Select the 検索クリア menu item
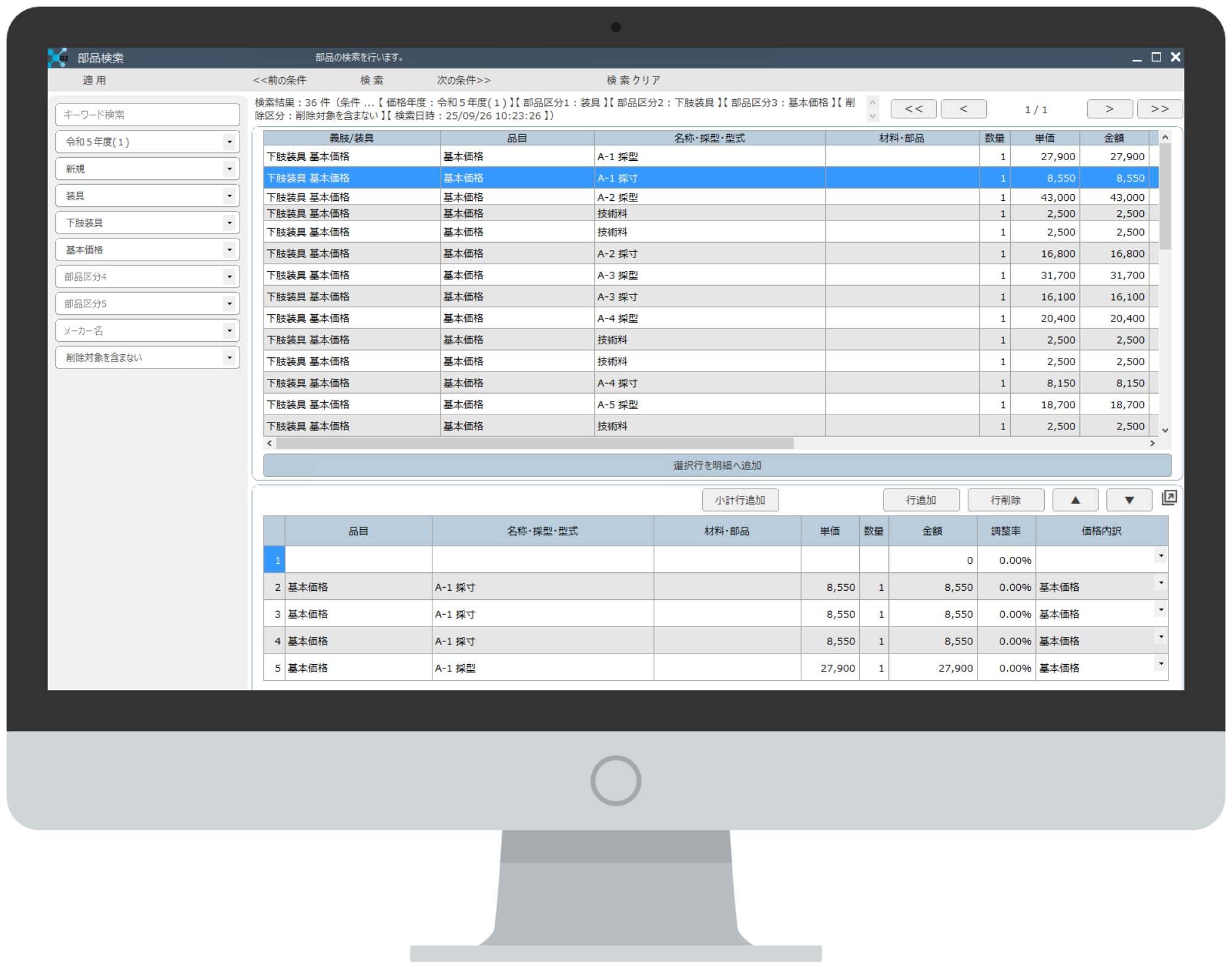The image size is (1232, 969). pyautogui.click(x=633, y=80)
